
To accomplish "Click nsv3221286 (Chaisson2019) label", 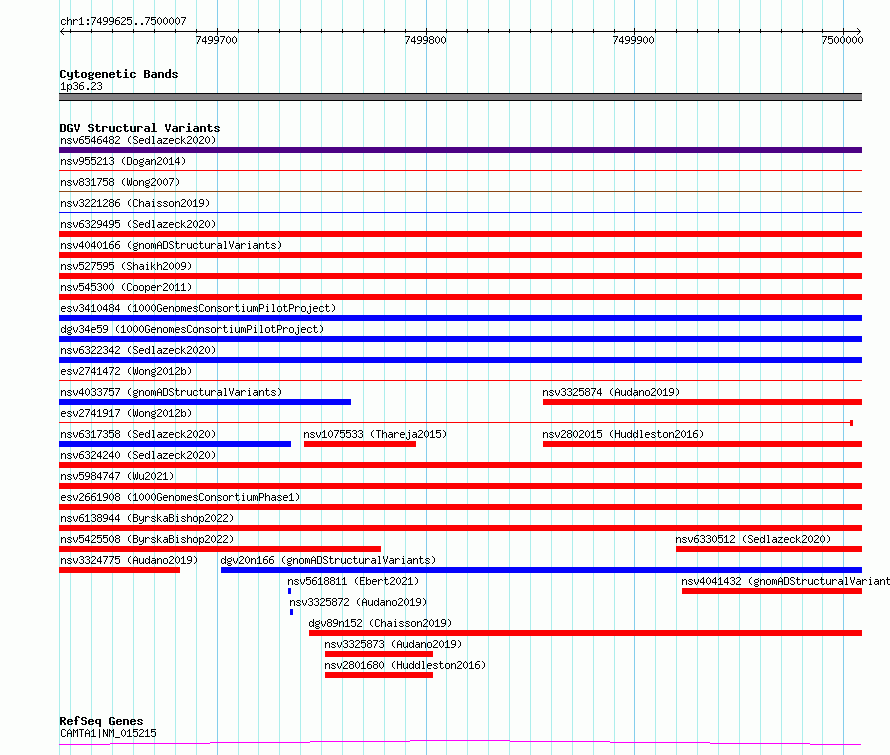I will pos(135,203).
